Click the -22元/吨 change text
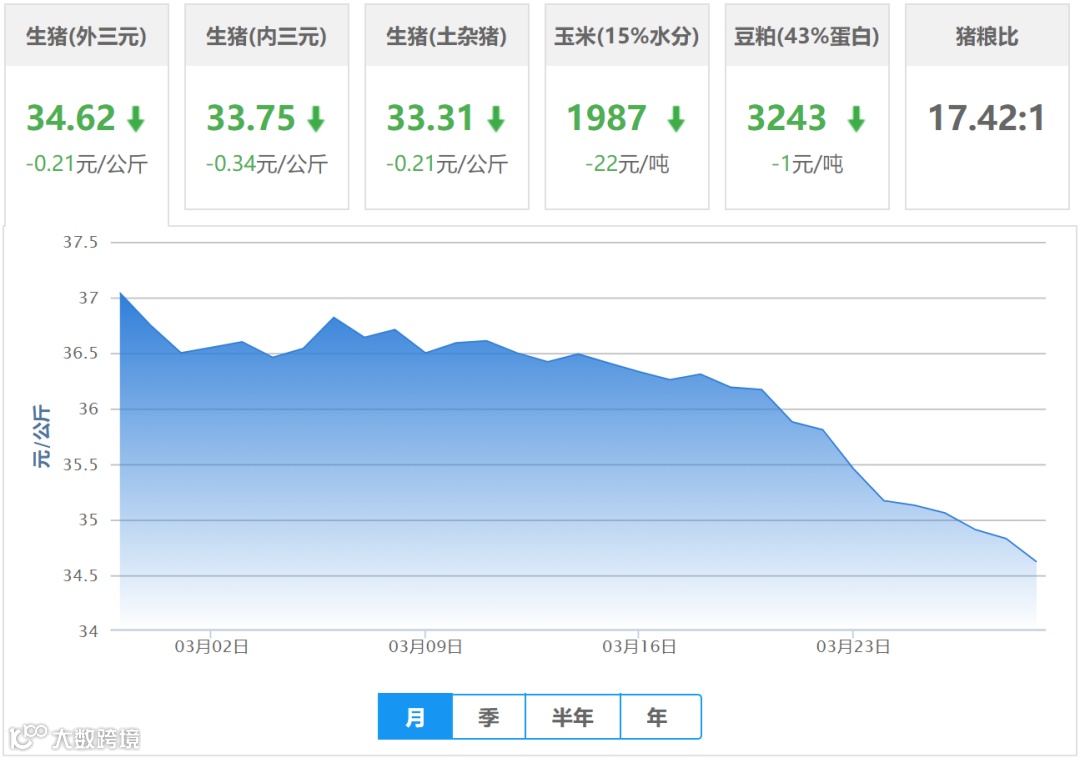This screenshot has width=1080, height=758. tap(627, 164)
